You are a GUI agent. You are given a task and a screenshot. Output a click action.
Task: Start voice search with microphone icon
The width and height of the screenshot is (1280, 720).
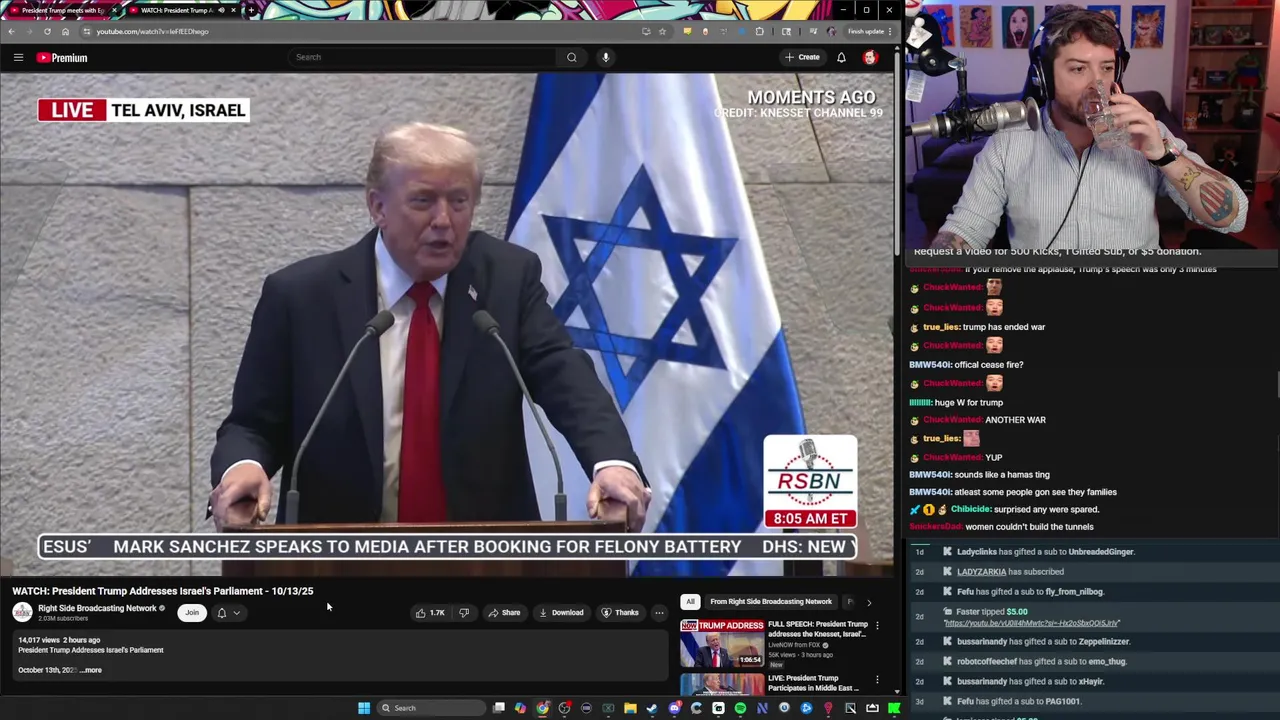click(x=605, y=57)
